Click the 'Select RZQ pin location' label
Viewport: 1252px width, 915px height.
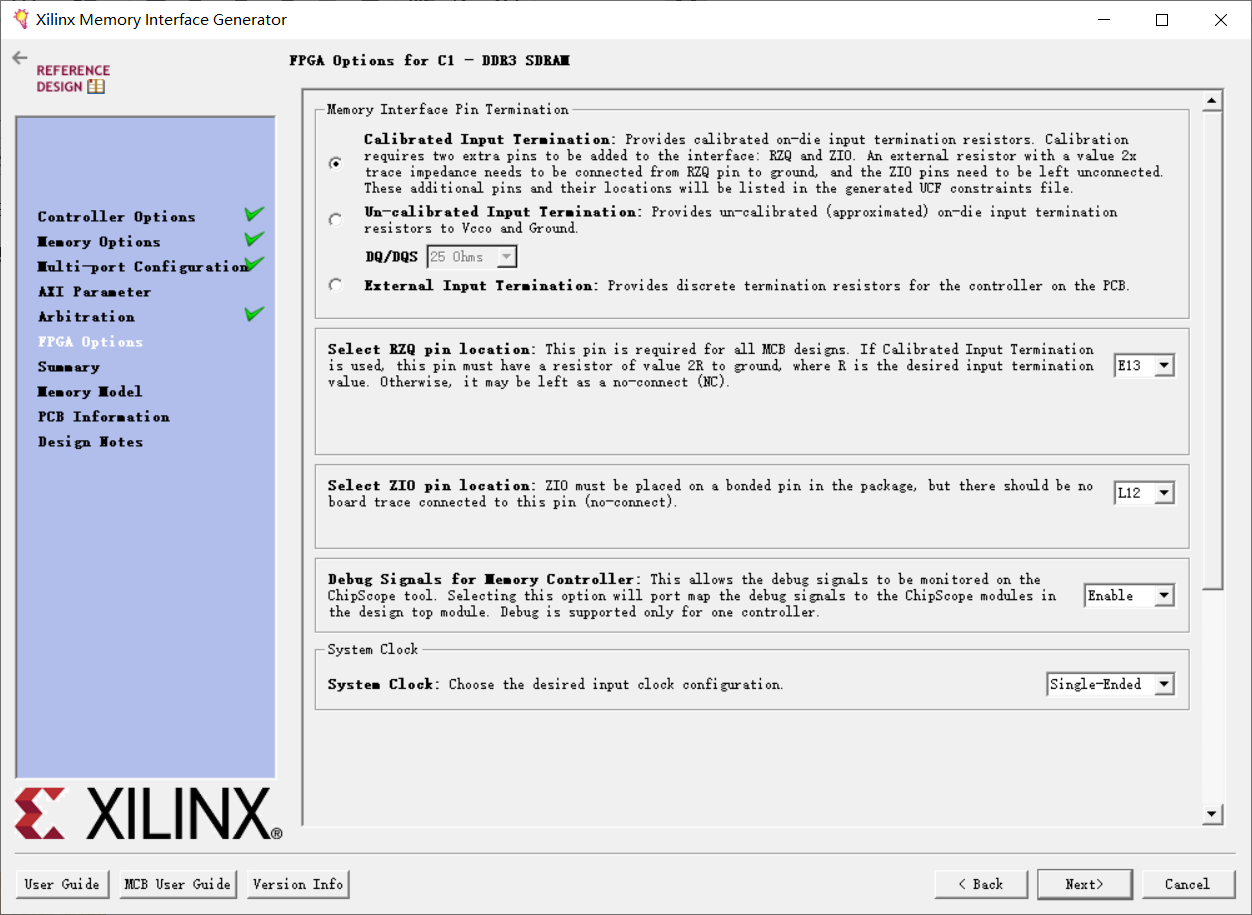coord(430,349)
